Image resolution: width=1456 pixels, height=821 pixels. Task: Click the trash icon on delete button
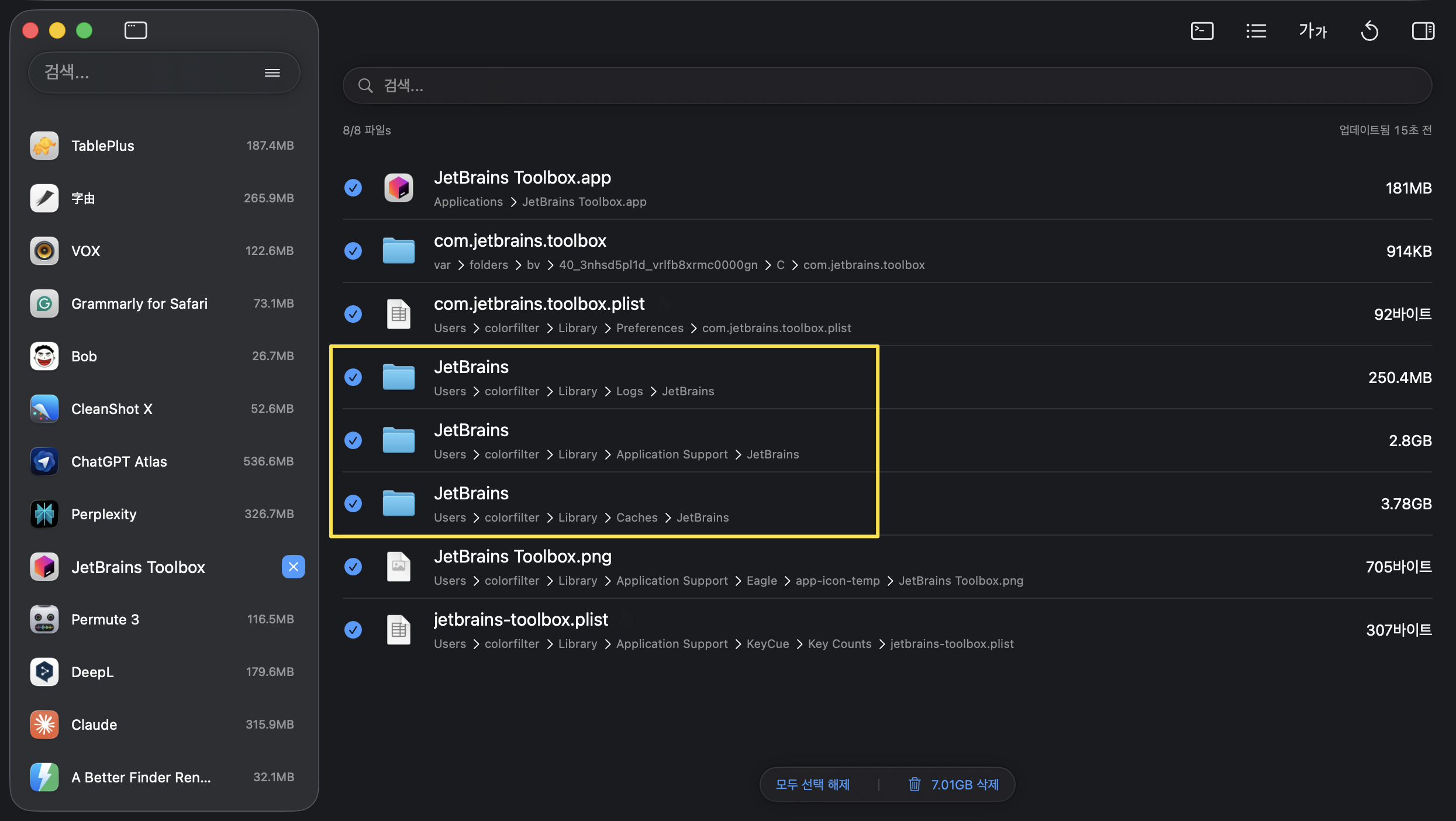[915, 784]
